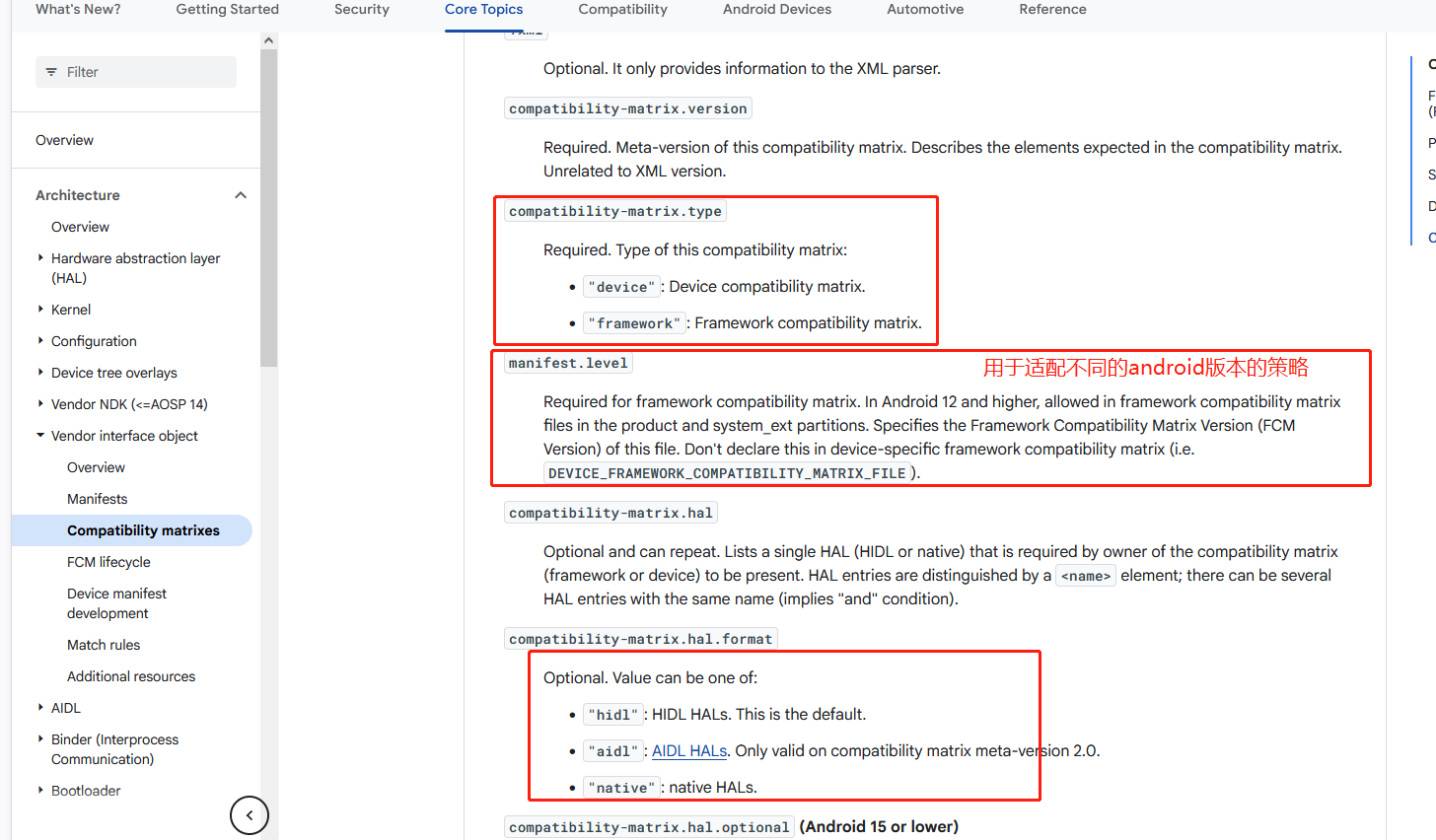Screen dimensions: 1436x840
Task: Open Vendor interface object Overview page
Action: tap(96, 467)
